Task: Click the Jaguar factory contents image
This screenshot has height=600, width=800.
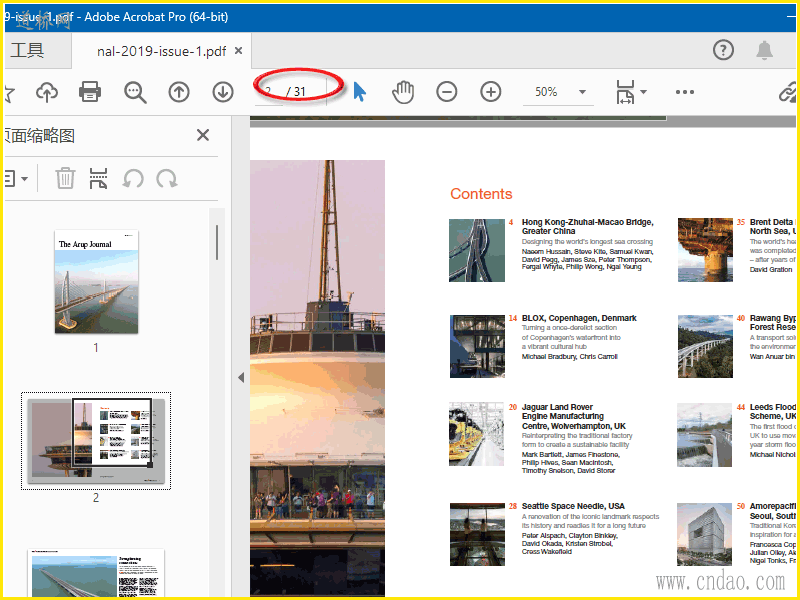Action: (x=477, y=434)
